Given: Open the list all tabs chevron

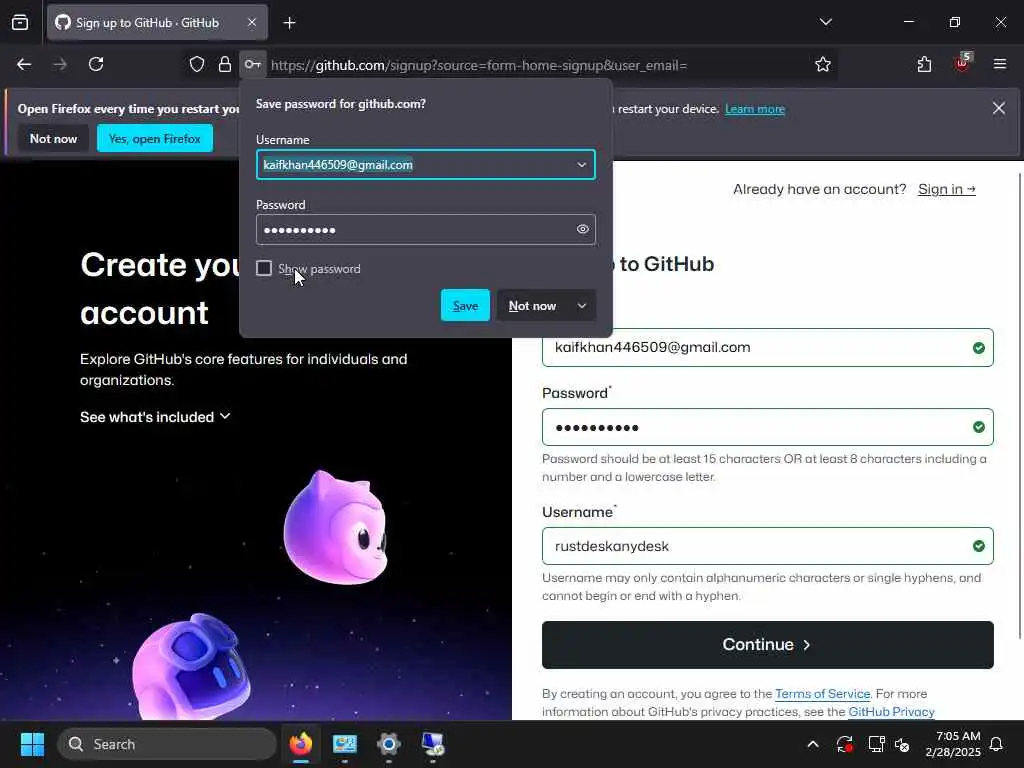Looking at the screenshot, I should pyautogui.click(x=825, y=22).
